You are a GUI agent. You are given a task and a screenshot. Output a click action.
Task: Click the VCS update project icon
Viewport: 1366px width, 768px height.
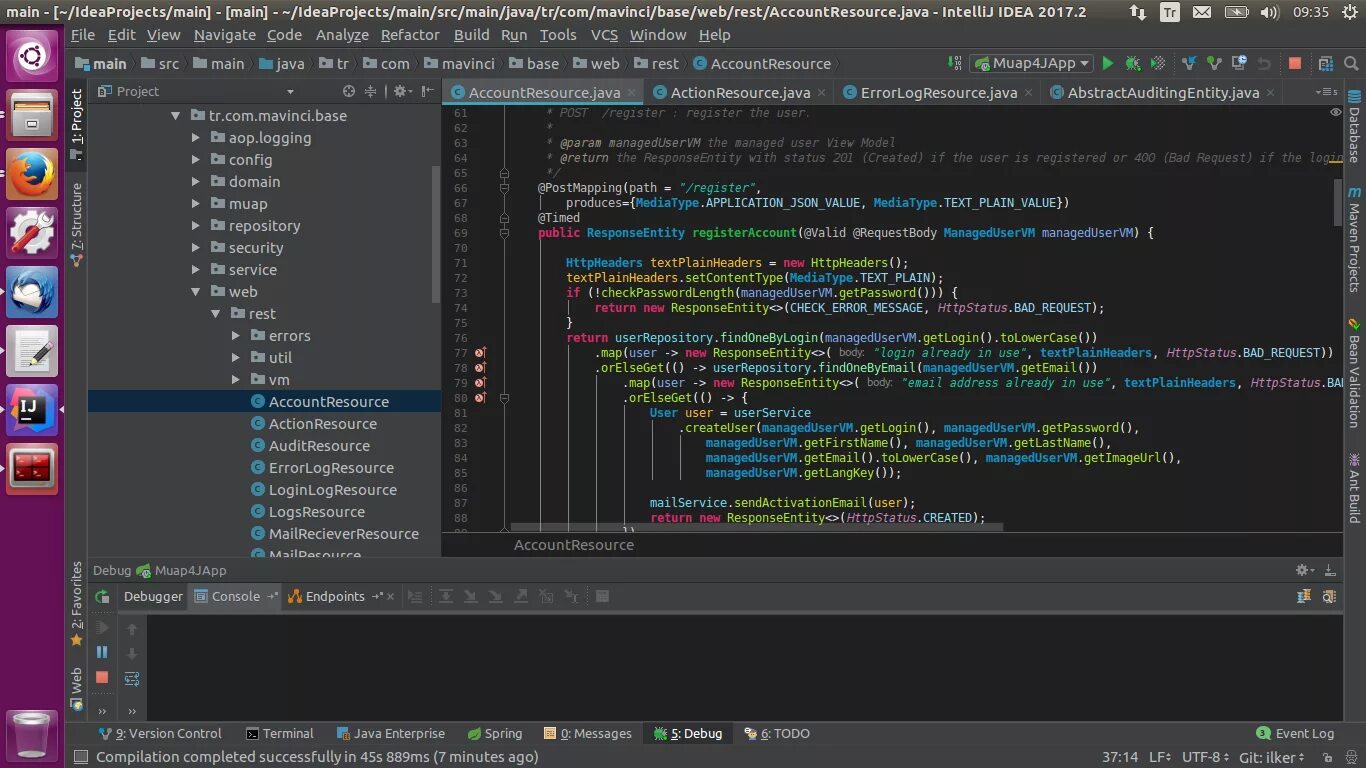click(x=1189, y=63)
